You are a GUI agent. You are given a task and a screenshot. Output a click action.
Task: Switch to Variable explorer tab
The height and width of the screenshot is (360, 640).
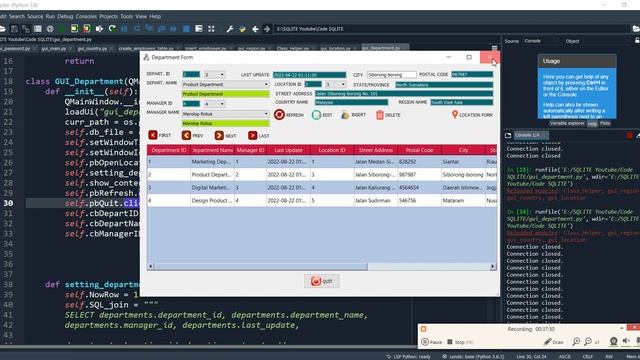566,123
